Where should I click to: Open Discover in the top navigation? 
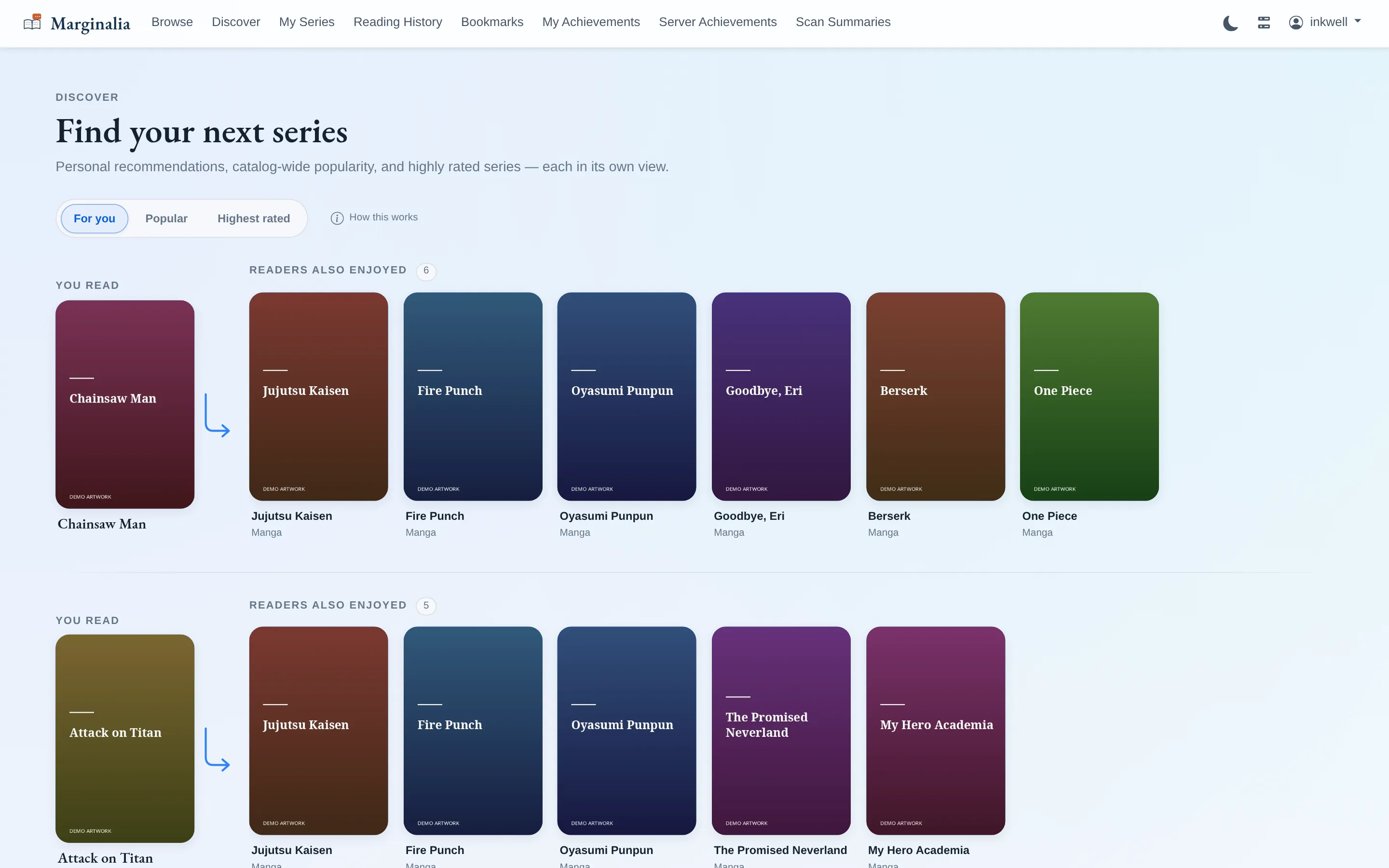[x=236, y=22]
